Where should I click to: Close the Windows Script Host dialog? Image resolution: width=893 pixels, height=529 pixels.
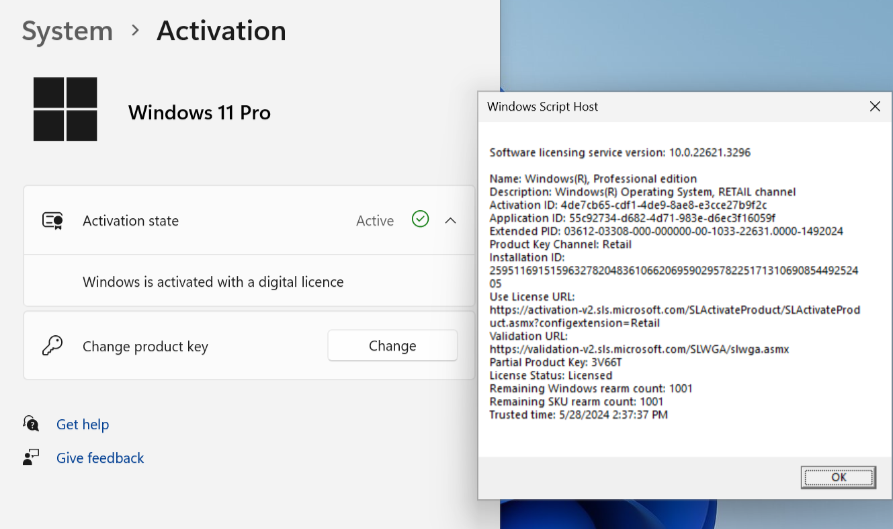point(875,106)
